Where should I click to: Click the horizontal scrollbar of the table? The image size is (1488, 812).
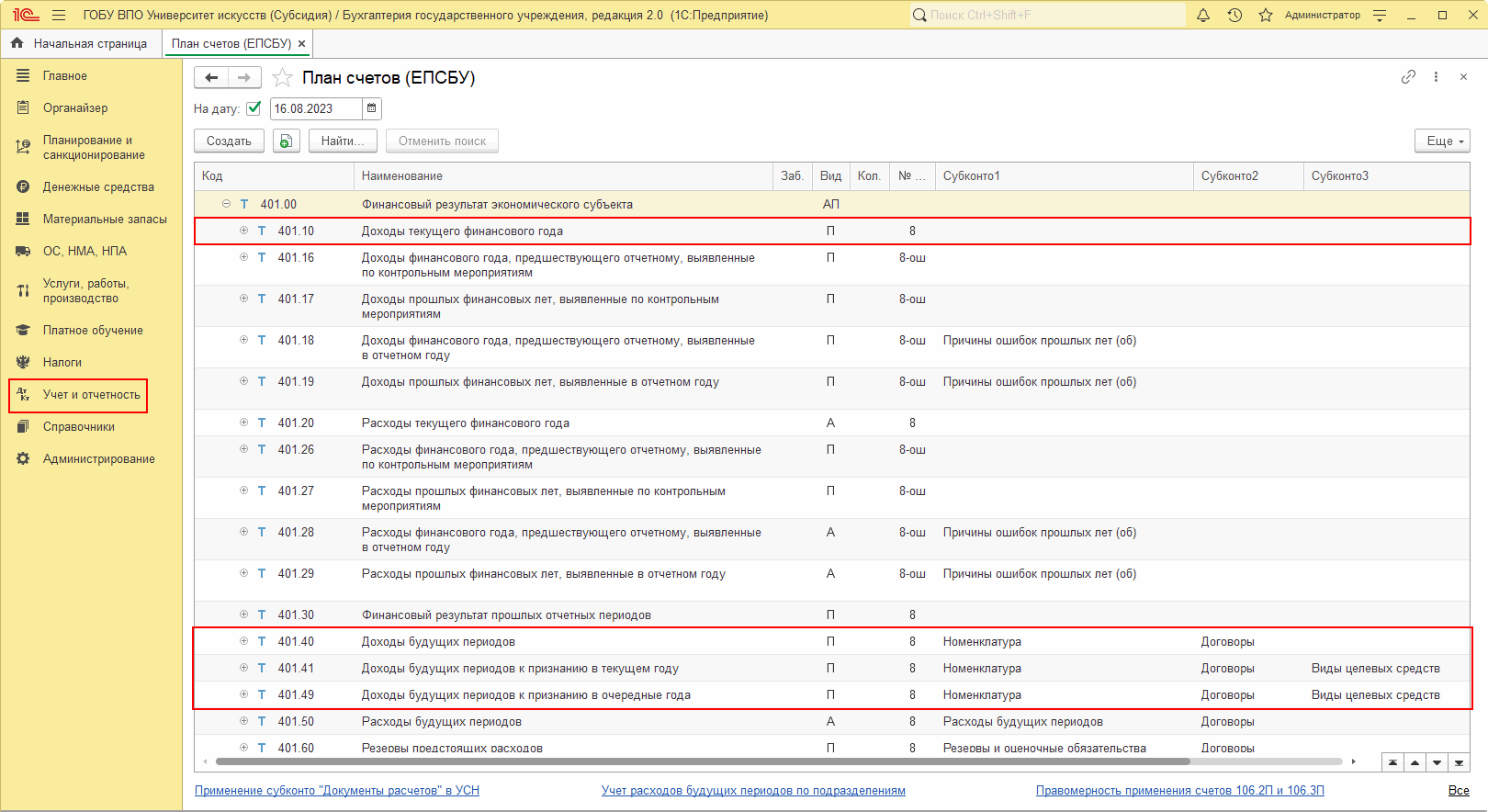(x=703, y=761)
